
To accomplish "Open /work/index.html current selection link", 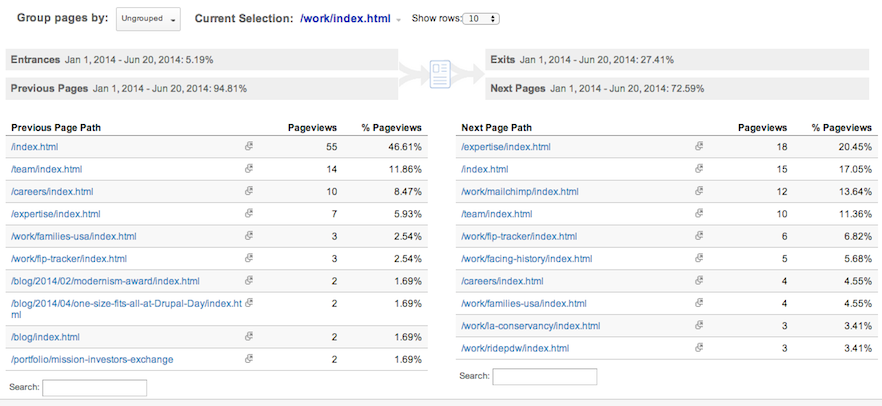I will (x=346, y=19).
